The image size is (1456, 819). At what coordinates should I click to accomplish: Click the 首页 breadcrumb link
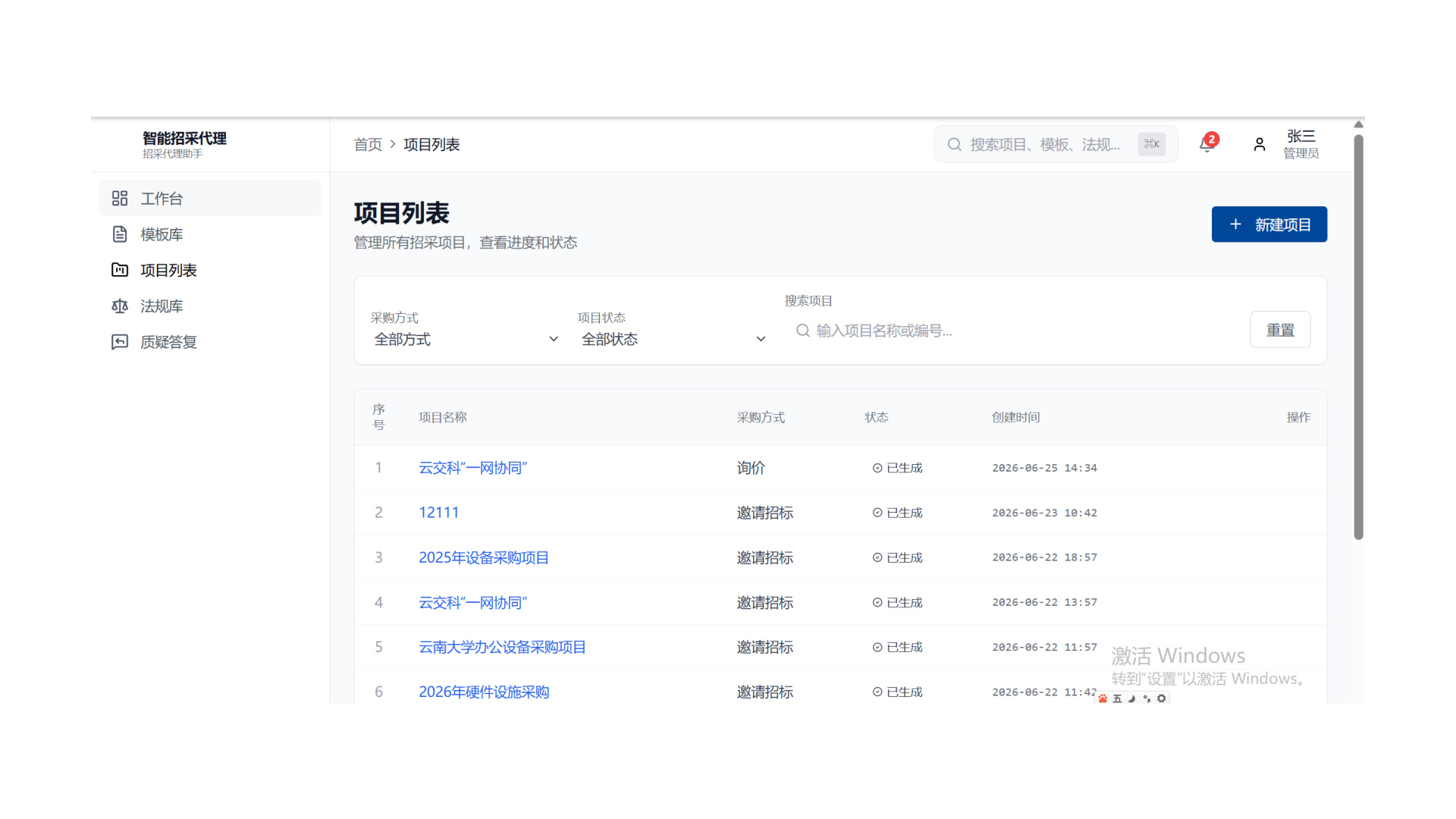(x=368, y=144)
